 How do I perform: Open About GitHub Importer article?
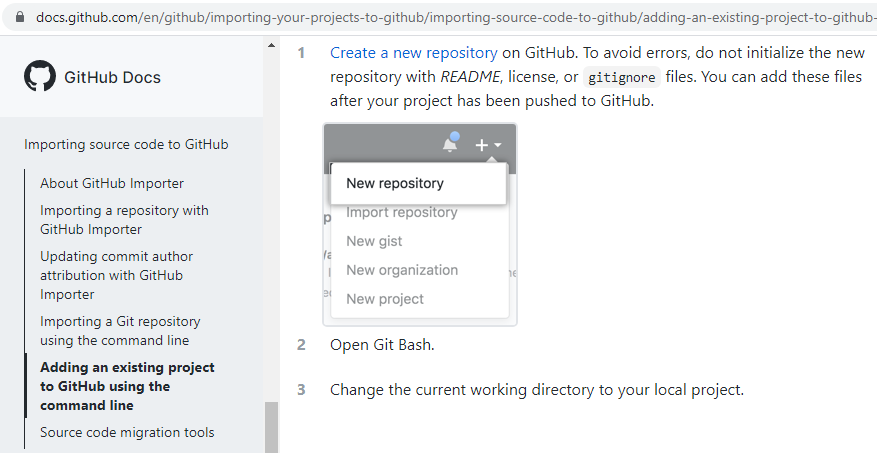click(x=112, y=183)
